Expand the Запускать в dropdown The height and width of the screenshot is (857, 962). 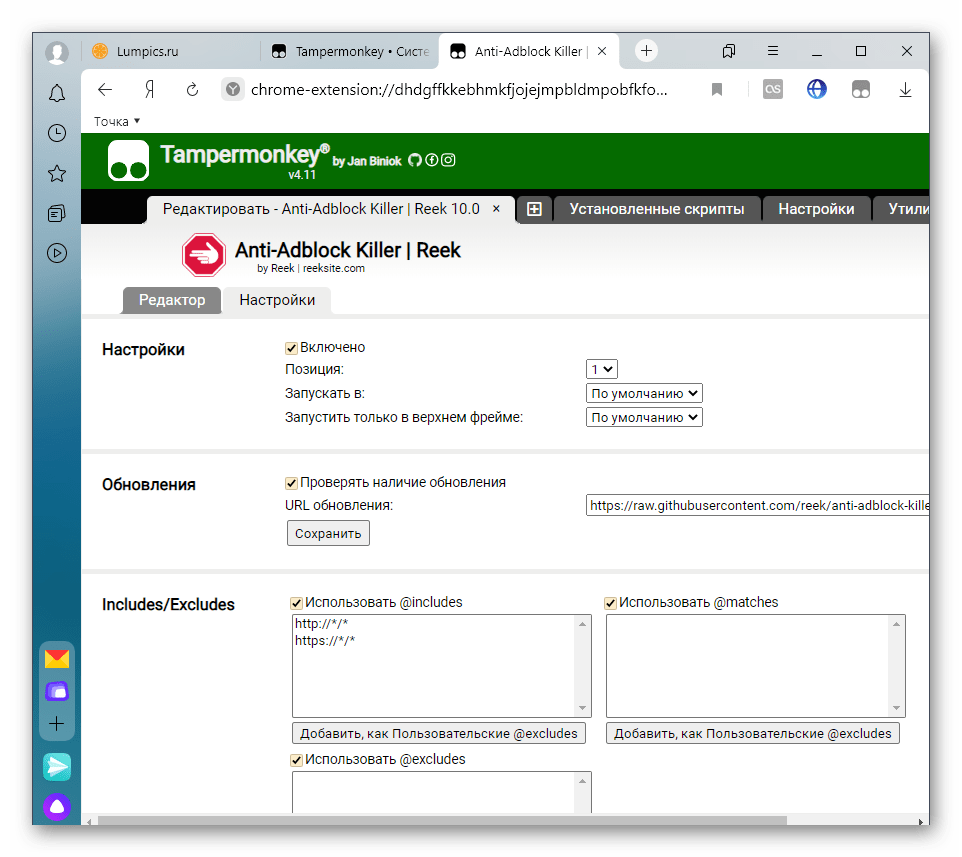click(644, 394)
